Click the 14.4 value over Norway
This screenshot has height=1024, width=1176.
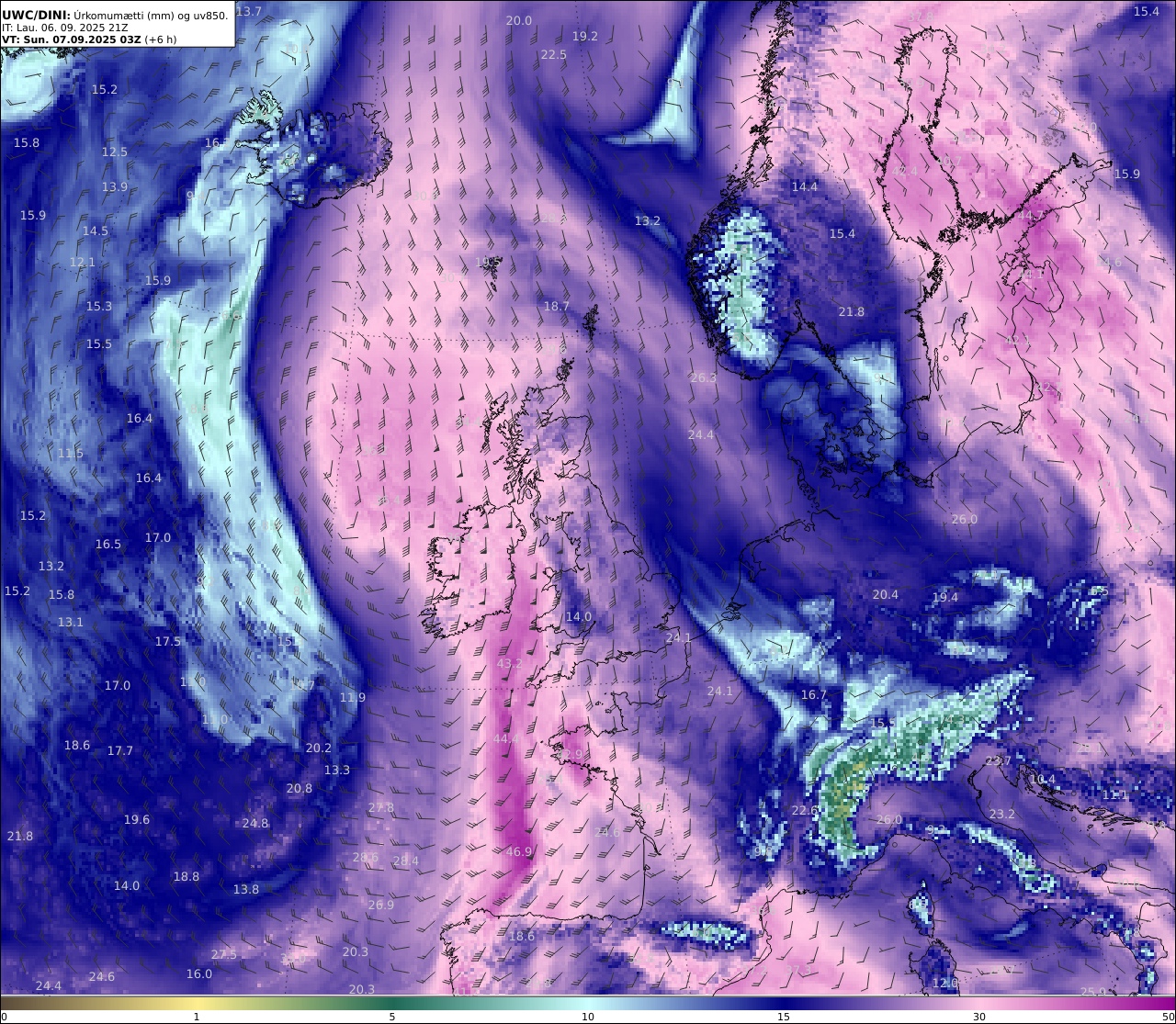805,186
